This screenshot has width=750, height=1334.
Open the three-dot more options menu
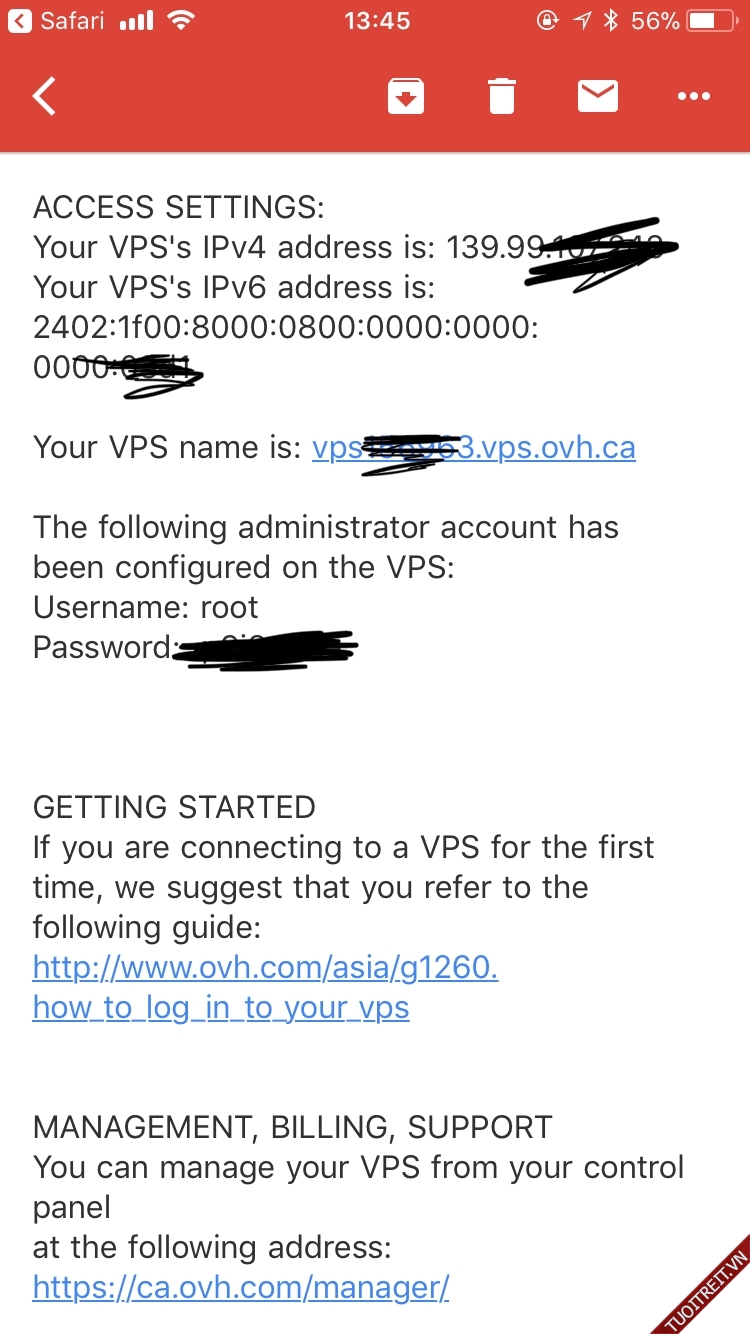click(x=693, y=97)
